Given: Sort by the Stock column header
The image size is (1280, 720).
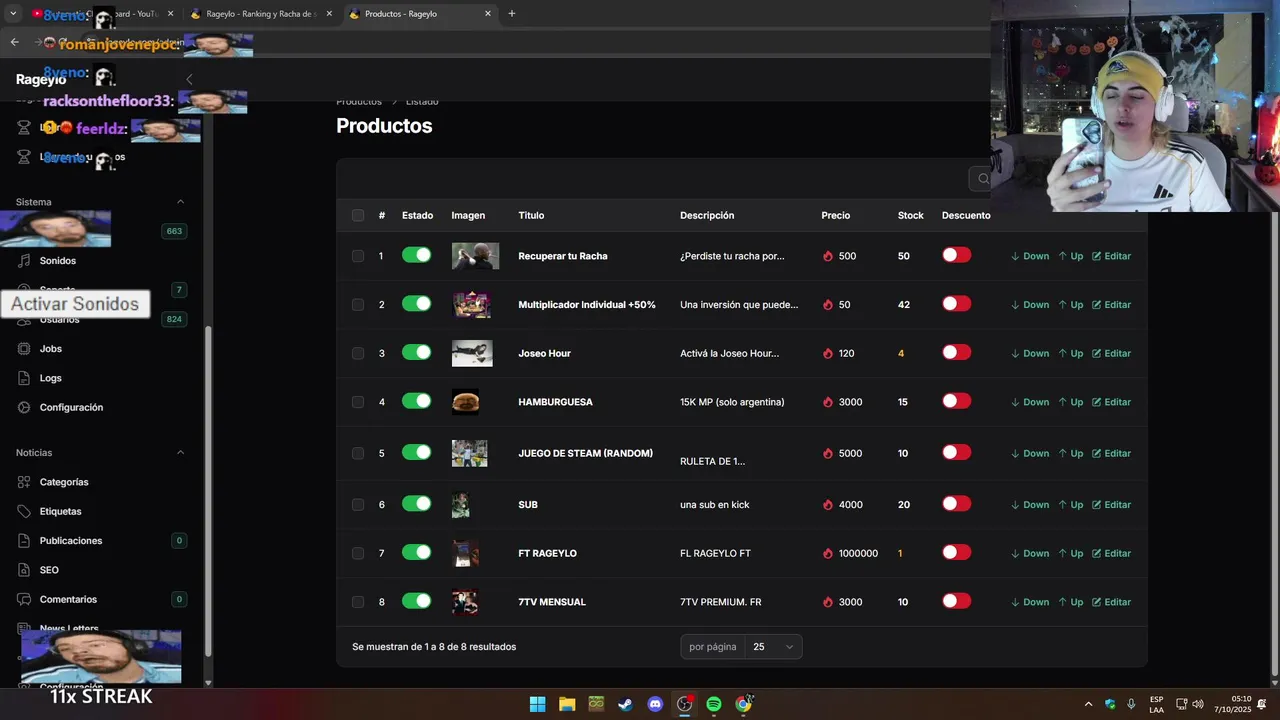Looking at the screenshot, I should 911,215.
